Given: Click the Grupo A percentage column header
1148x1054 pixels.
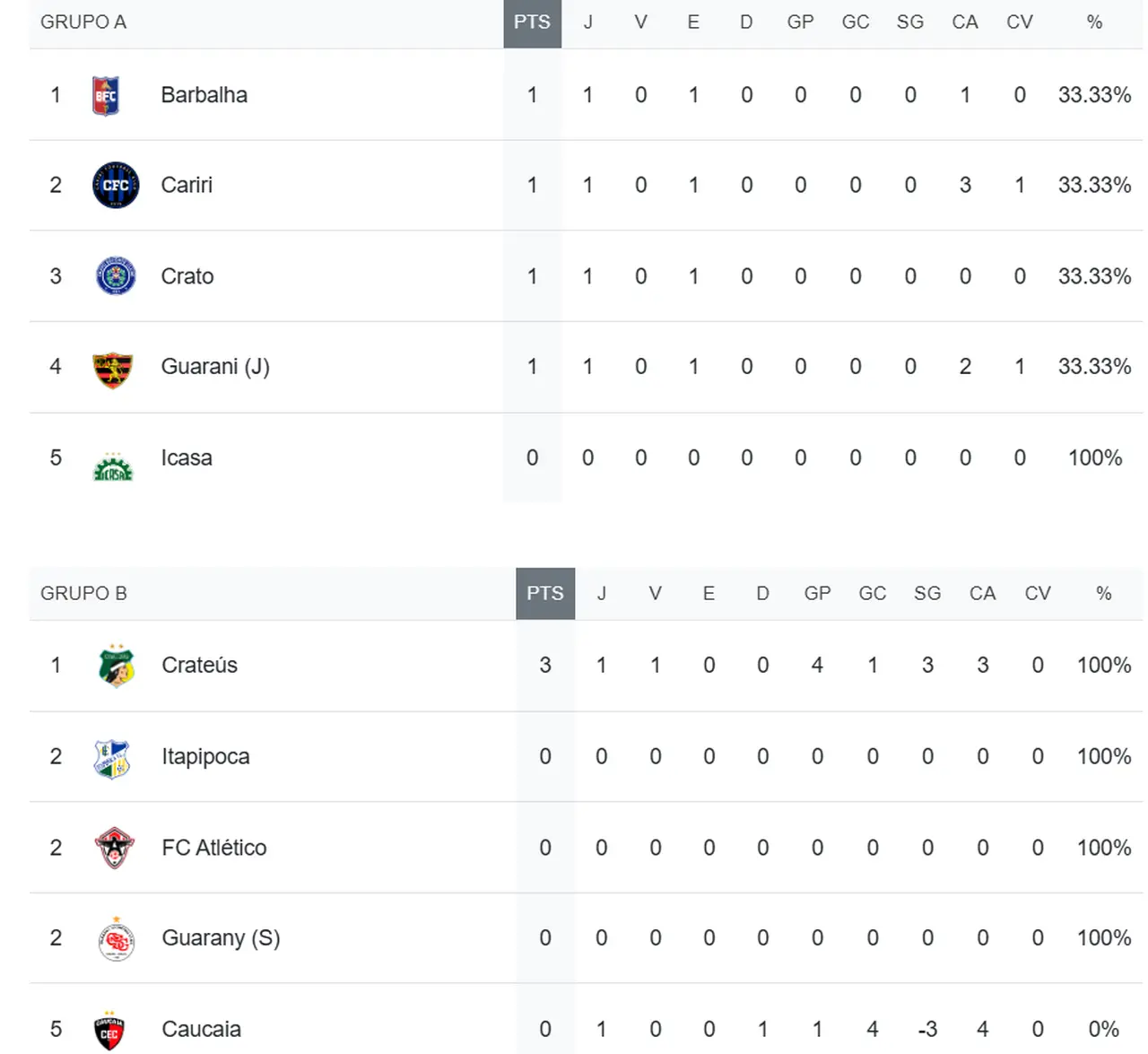Looking at the screenshot, I should (x=1094, y=22).
